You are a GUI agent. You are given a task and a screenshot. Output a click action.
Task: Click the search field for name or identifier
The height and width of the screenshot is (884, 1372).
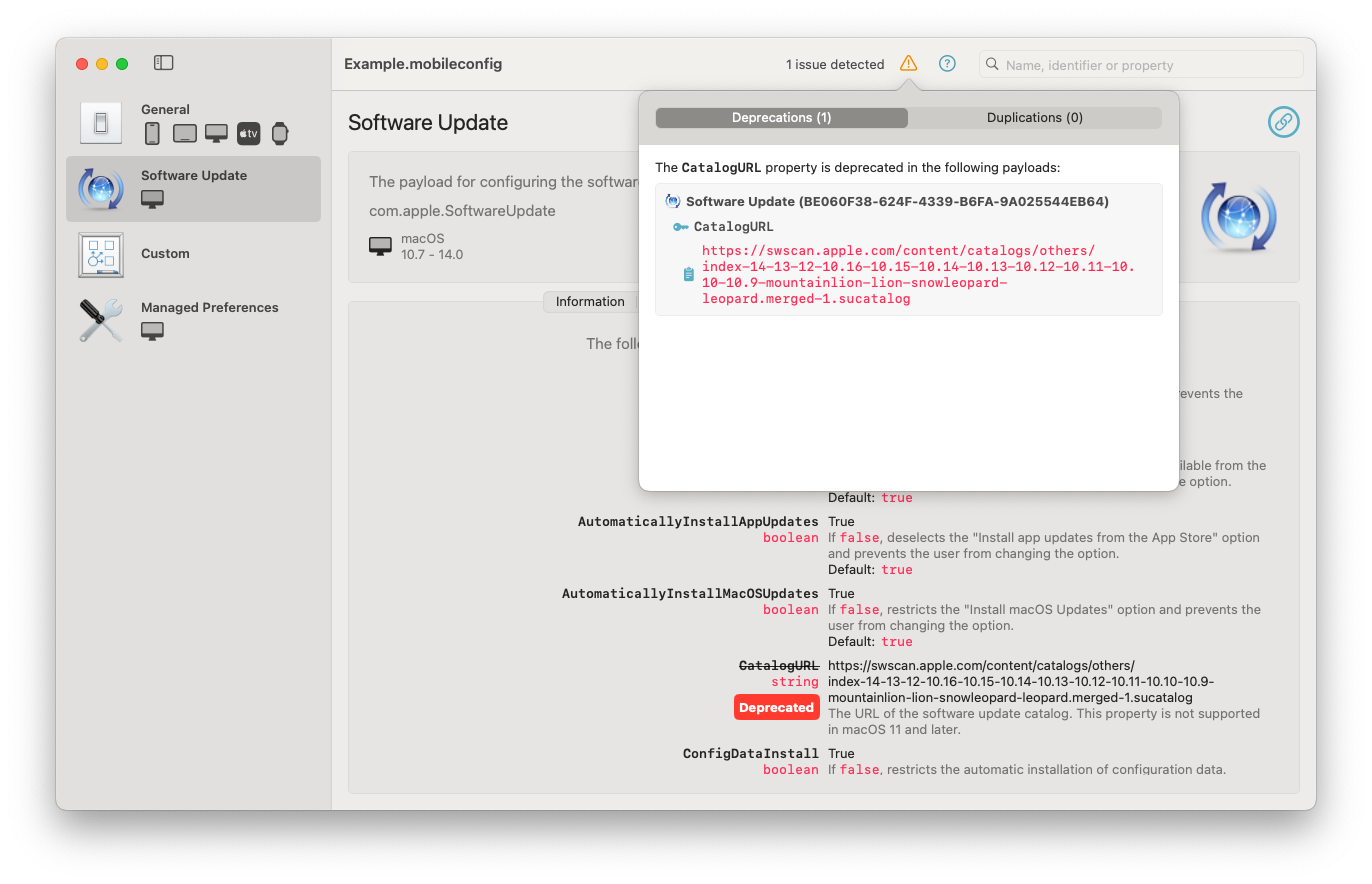[1141, 64]
